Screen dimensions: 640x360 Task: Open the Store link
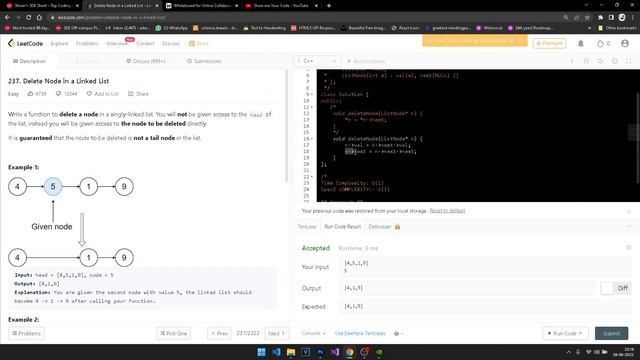199,43
